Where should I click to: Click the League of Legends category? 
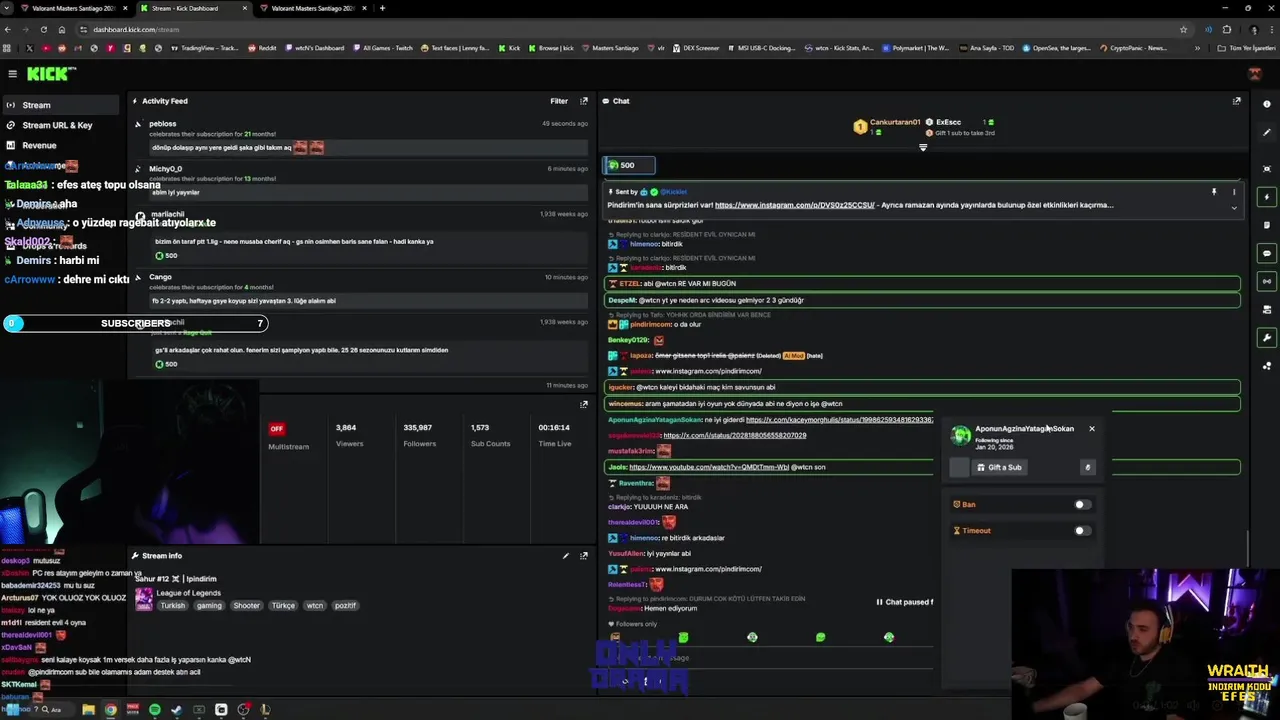(188, 595)
